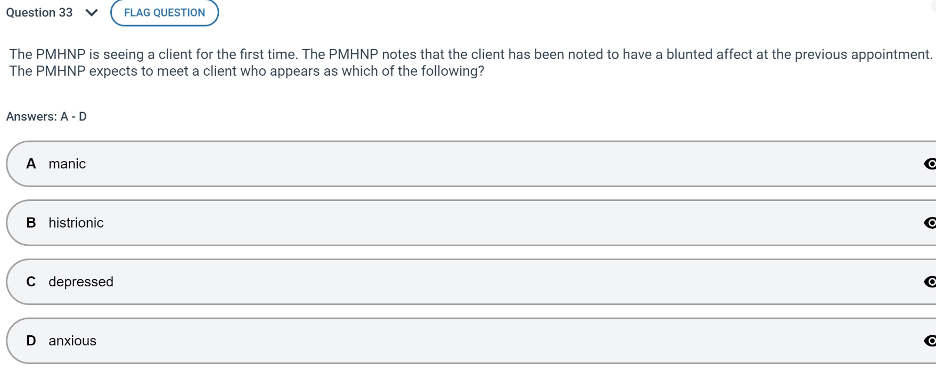This screenshot has width=936, height=372.
Task: Toggle eye icon on anxious answer row
Action: pyautogui.click(x=929, y=340)
